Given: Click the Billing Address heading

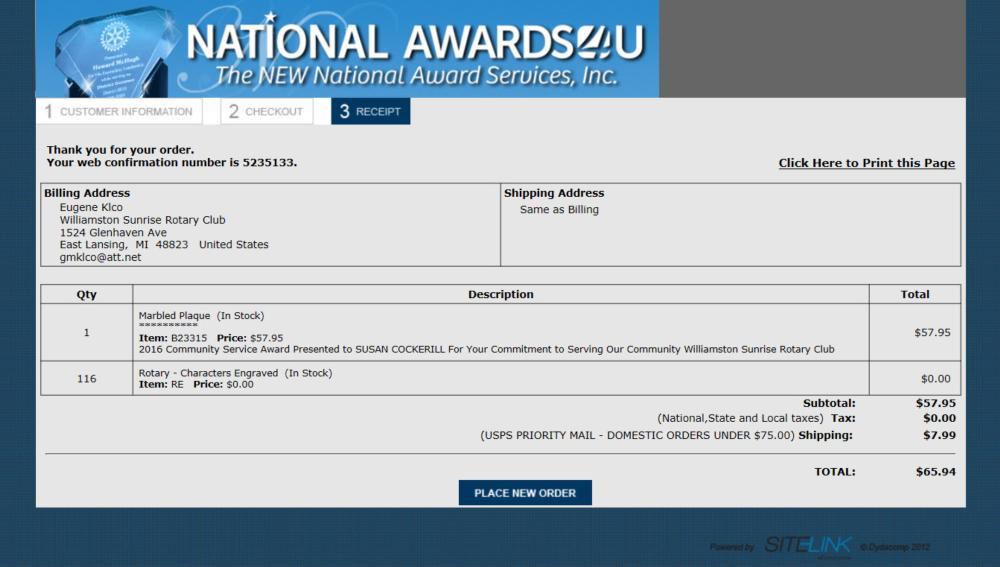Looking at the screenshot, I should 87,193.
